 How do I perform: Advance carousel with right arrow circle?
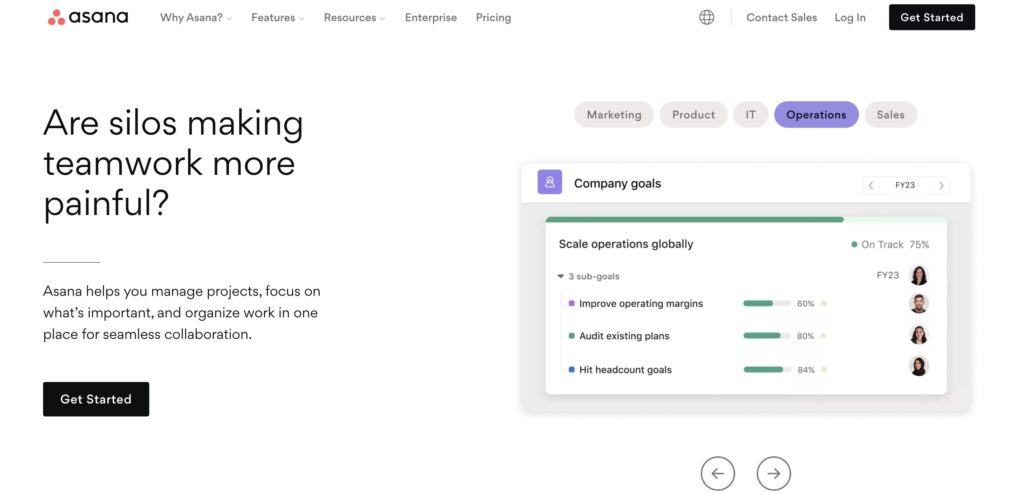click(774, 473)
